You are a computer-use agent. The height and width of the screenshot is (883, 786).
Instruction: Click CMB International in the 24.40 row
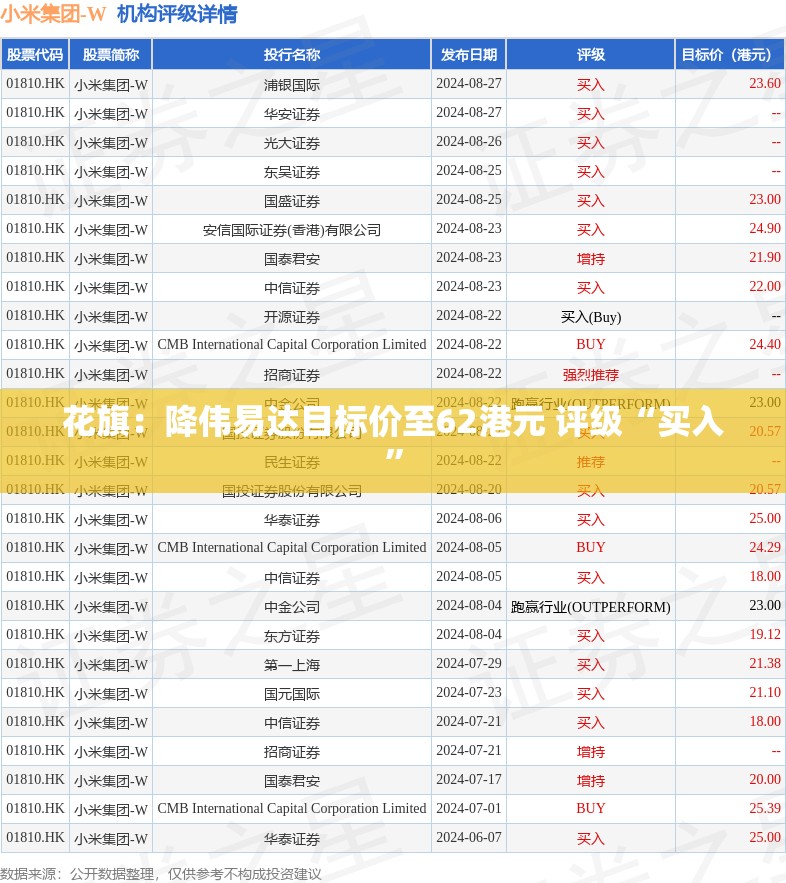point(292,344)
